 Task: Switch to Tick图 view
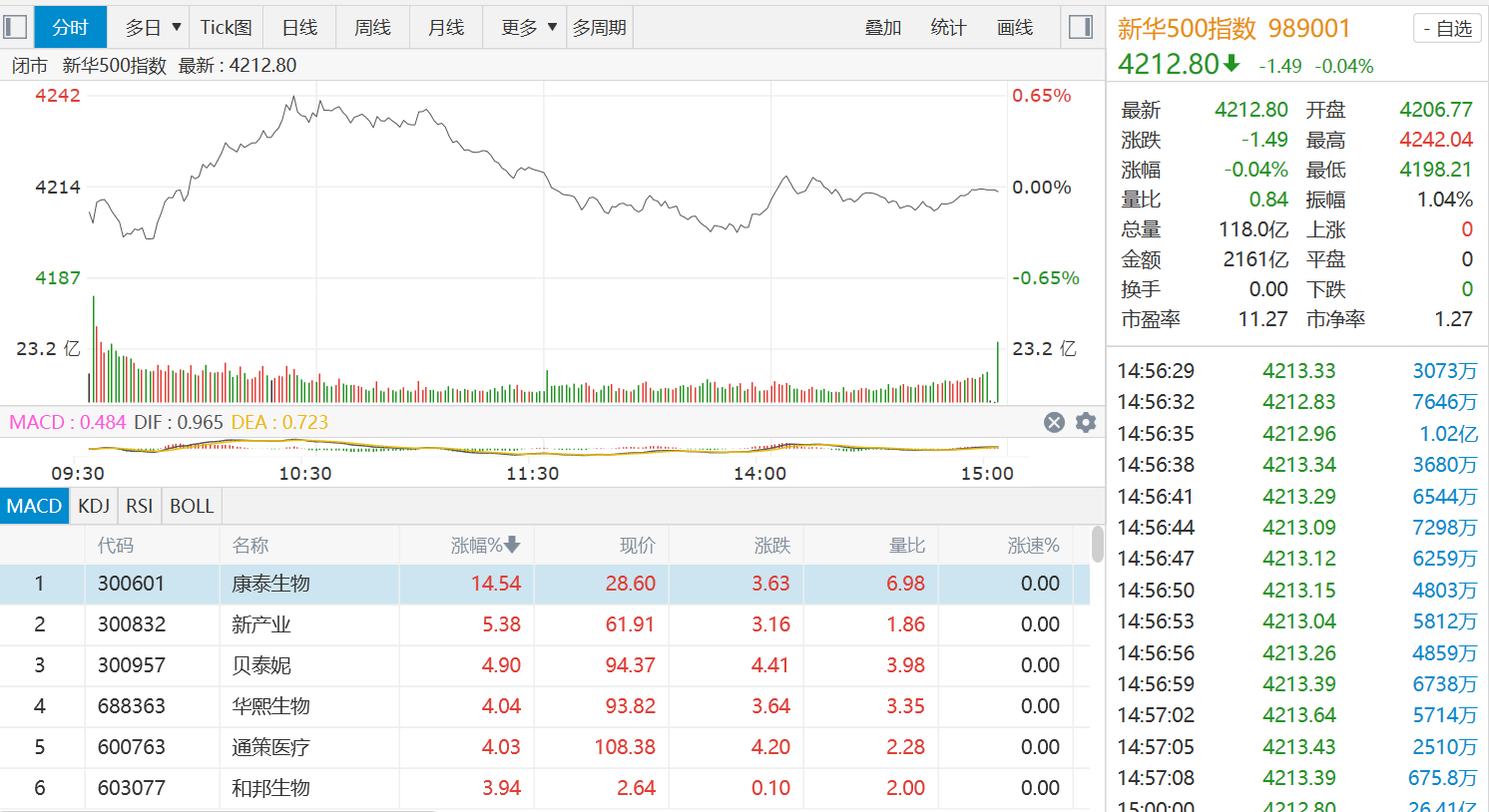(227, 27)
